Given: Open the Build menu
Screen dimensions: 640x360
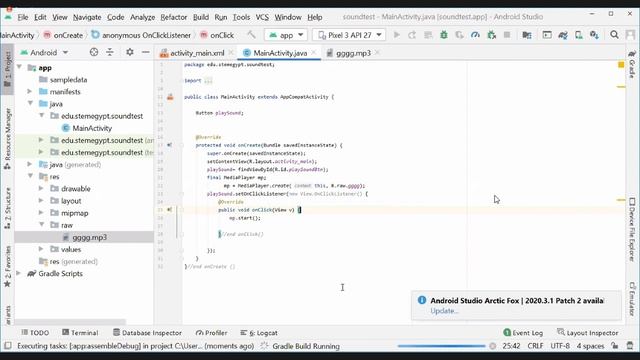Looking at the screenshot, I should [x=201, y=17].
